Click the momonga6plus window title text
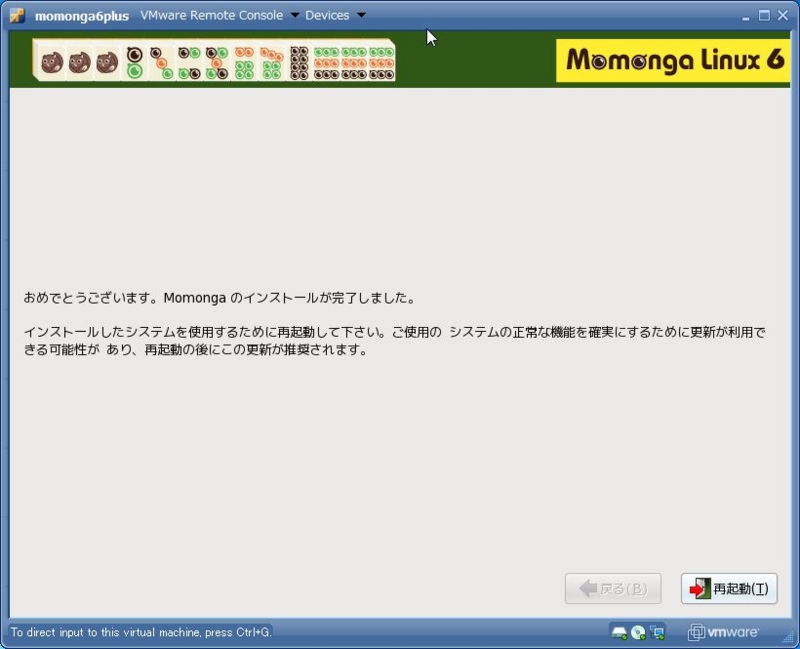 [82, 16]
